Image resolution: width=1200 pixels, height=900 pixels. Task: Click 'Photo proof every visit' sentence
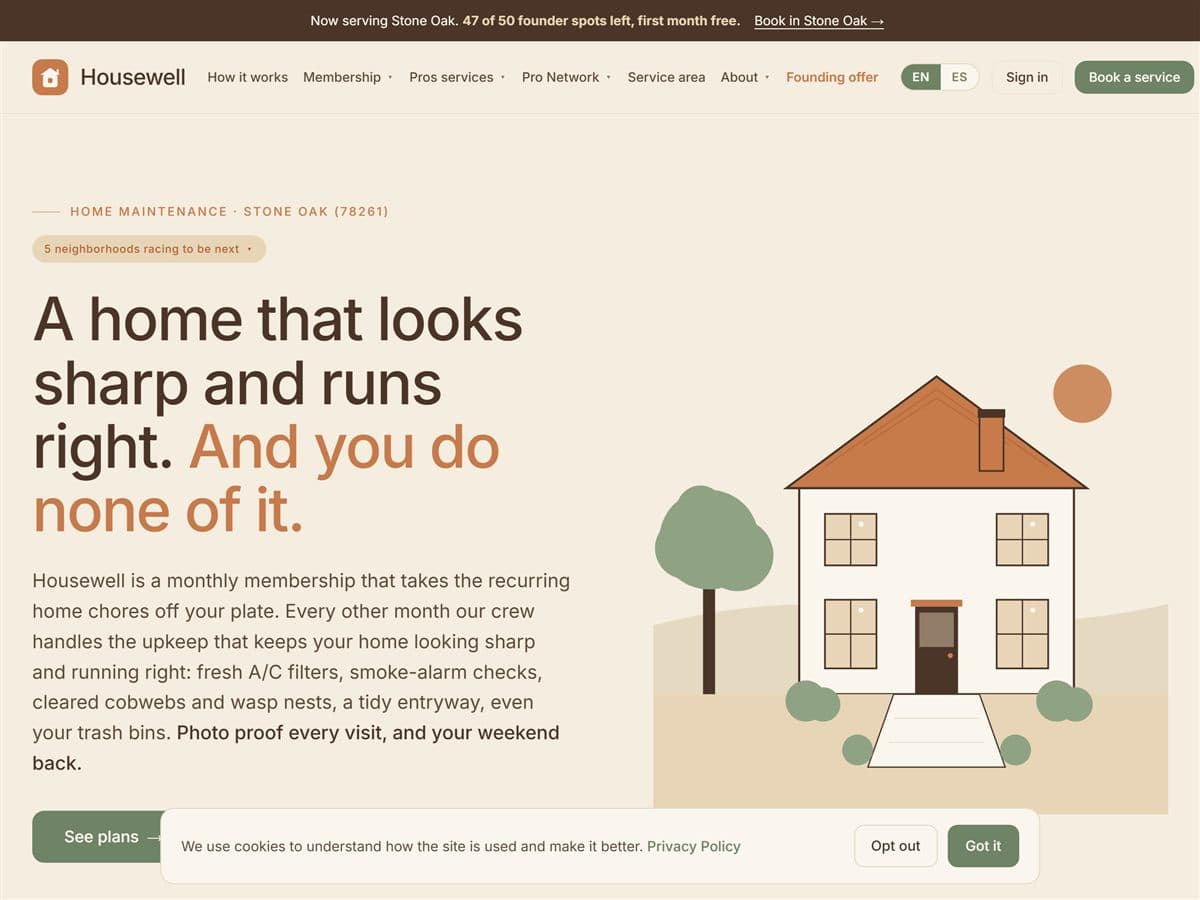(x=295, y=748)
